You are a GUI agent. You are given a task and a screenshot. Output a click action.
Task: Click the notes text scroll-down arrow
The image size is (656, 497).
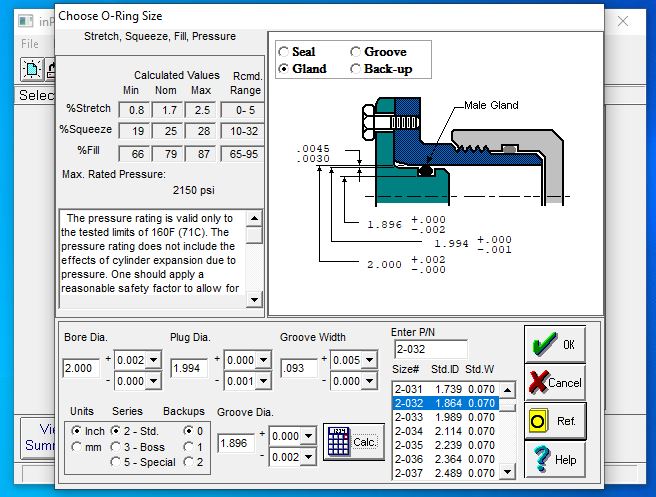coord(254,300)
